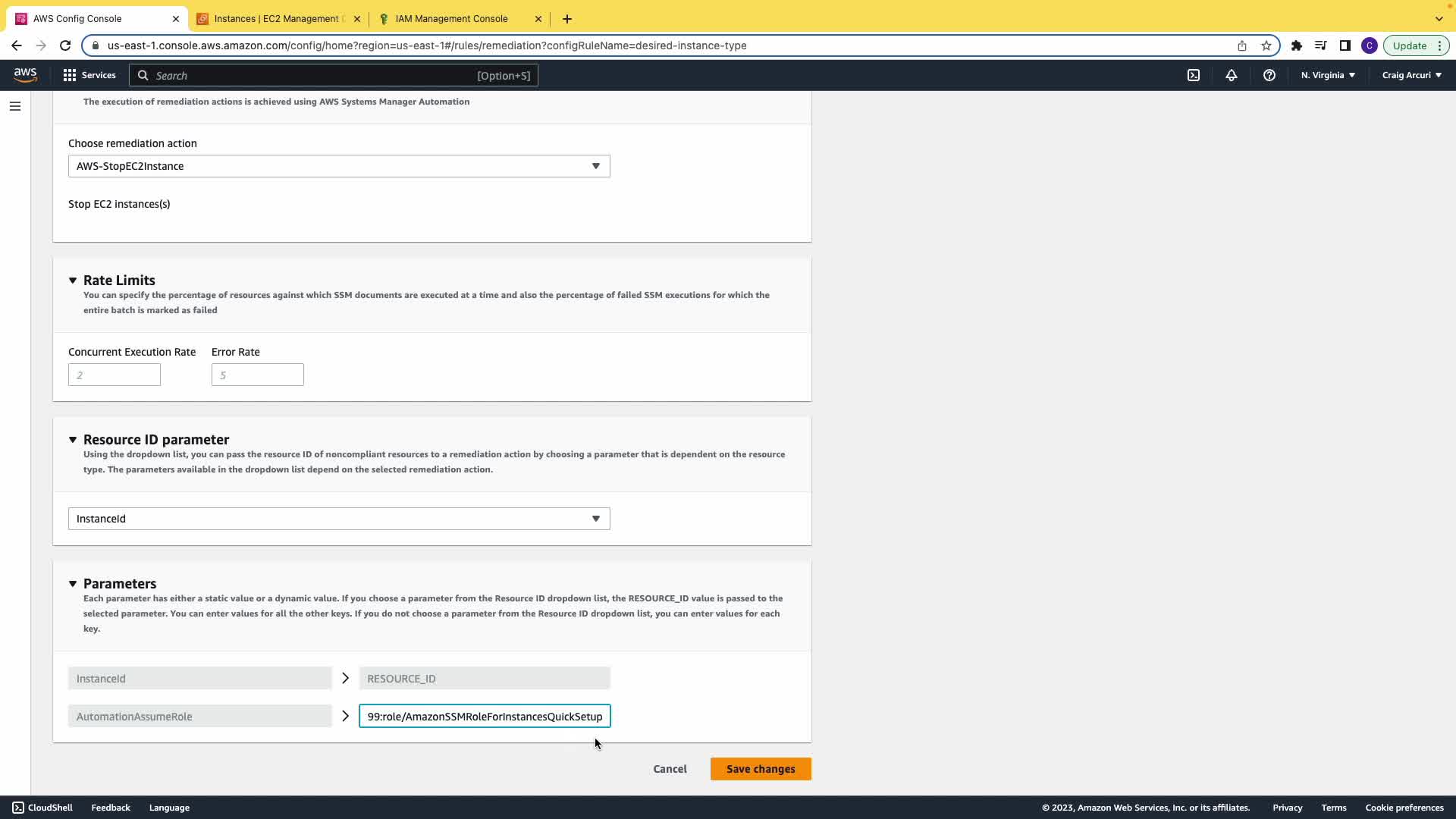Open the CloudShell terminal icon in header

pos(1194,75)
